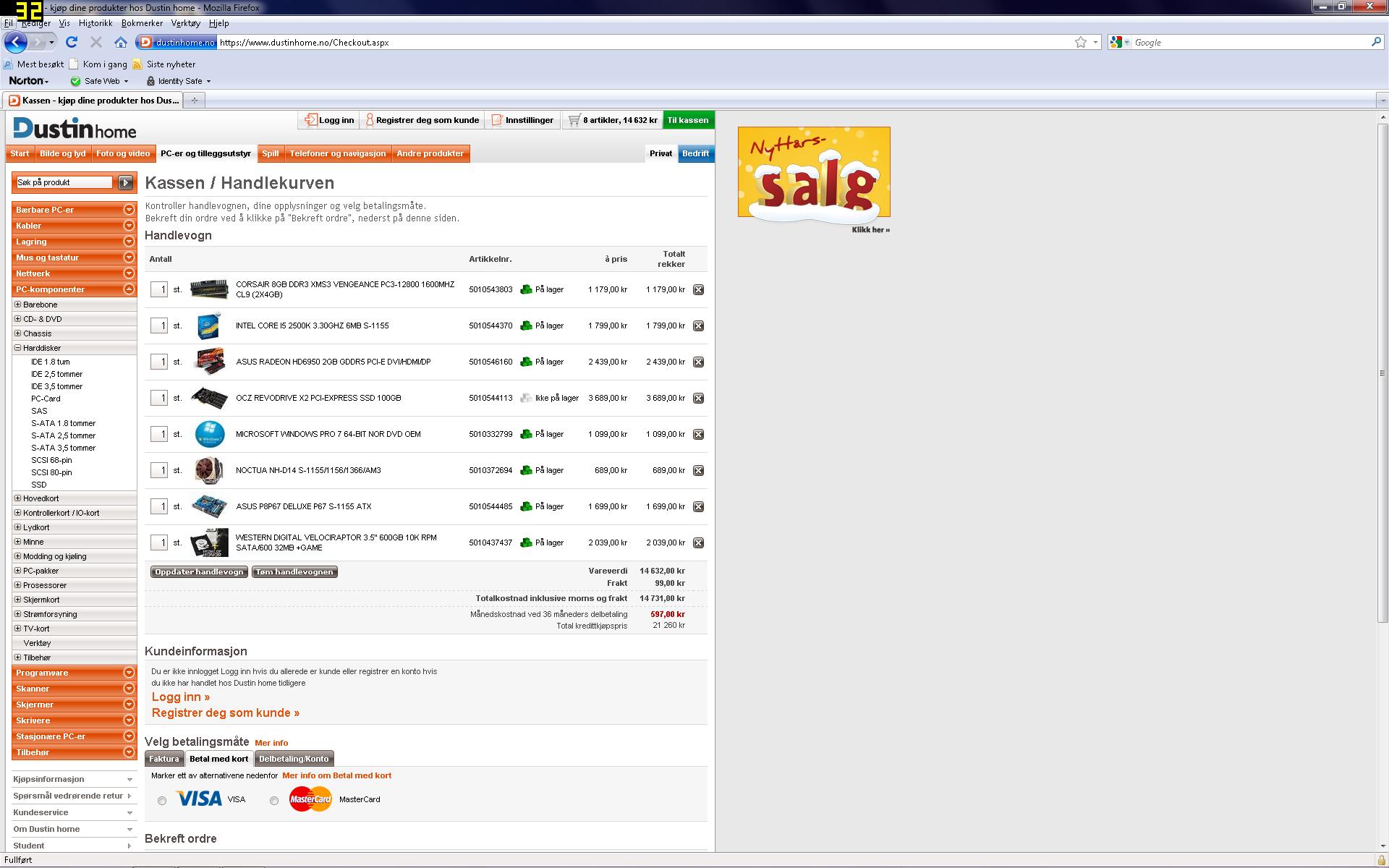This screenshot has width=1389, height=868.
Task: Click Registrer deg som kunde » link
Action: [x=226, y=712]
